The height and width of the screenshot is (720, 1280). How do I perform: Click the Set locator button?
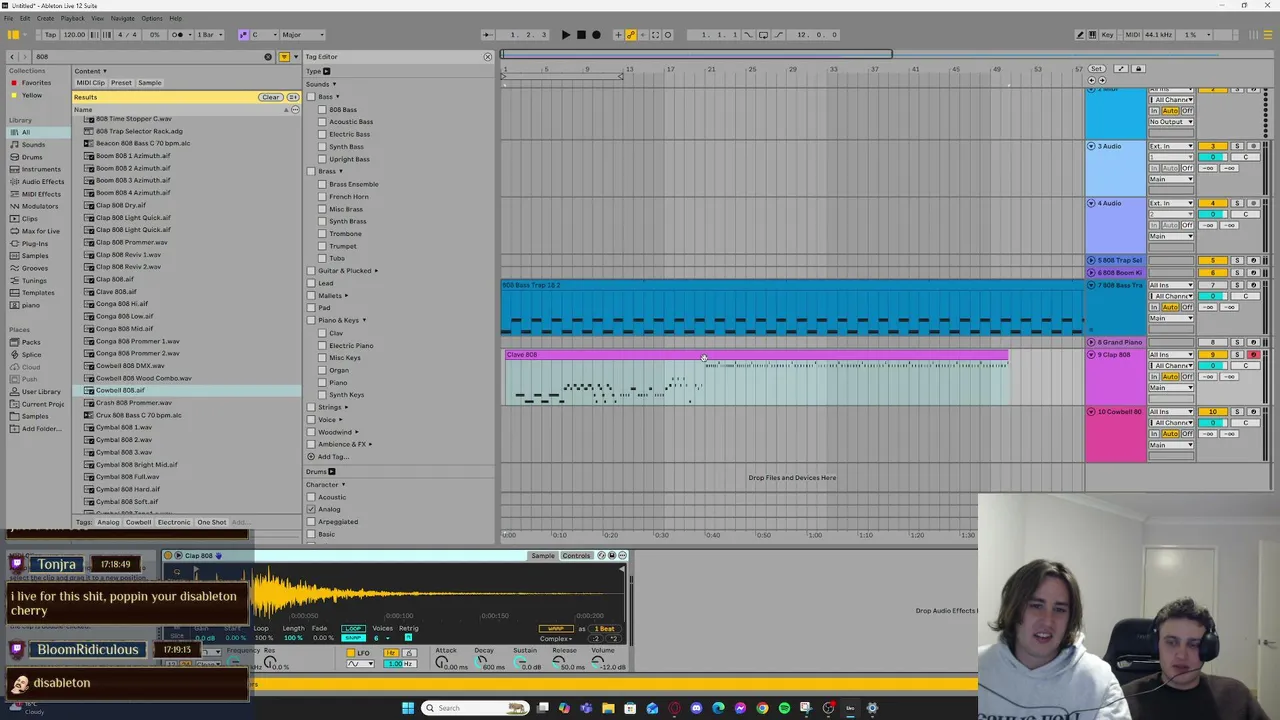coord(1097,69)
